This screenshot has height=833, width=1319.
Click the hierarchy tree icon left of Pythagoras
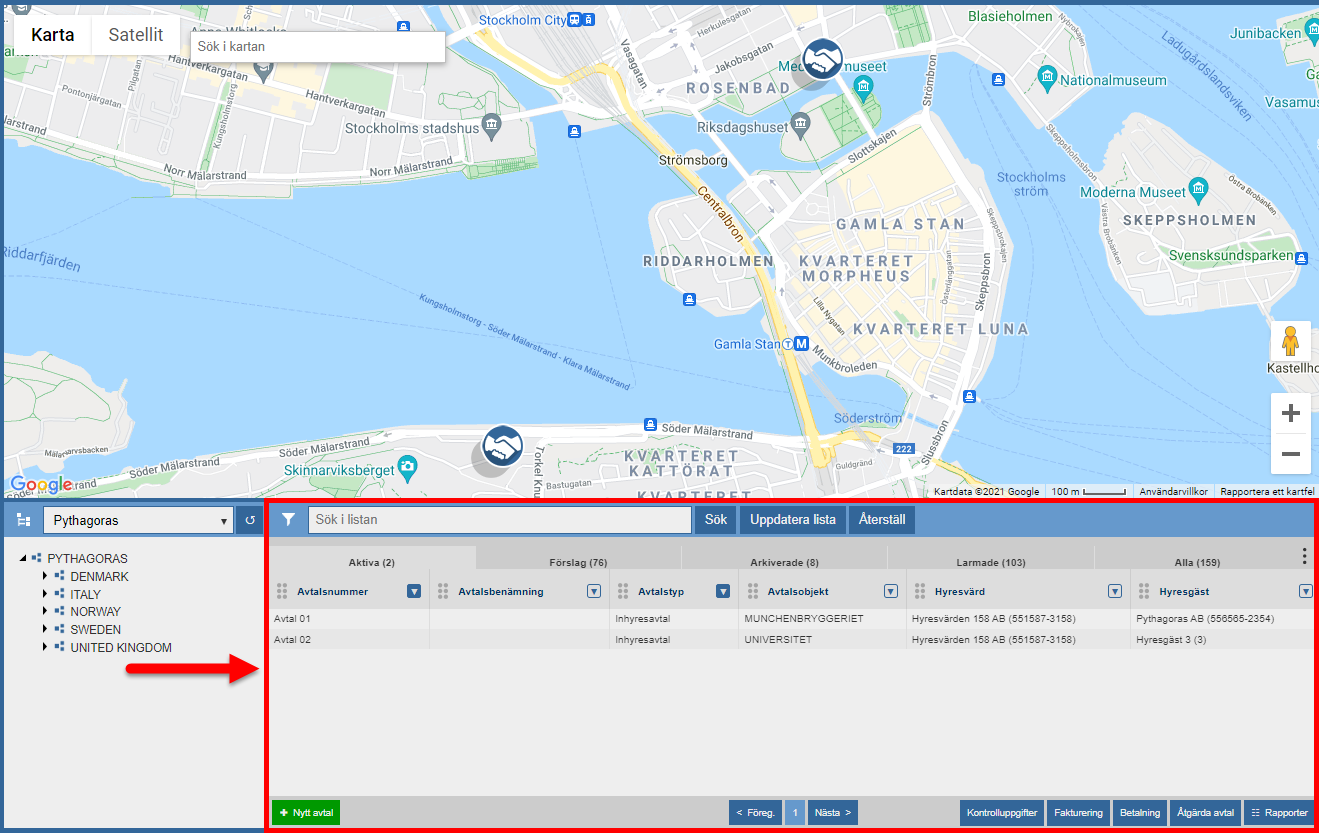point(24,521)
